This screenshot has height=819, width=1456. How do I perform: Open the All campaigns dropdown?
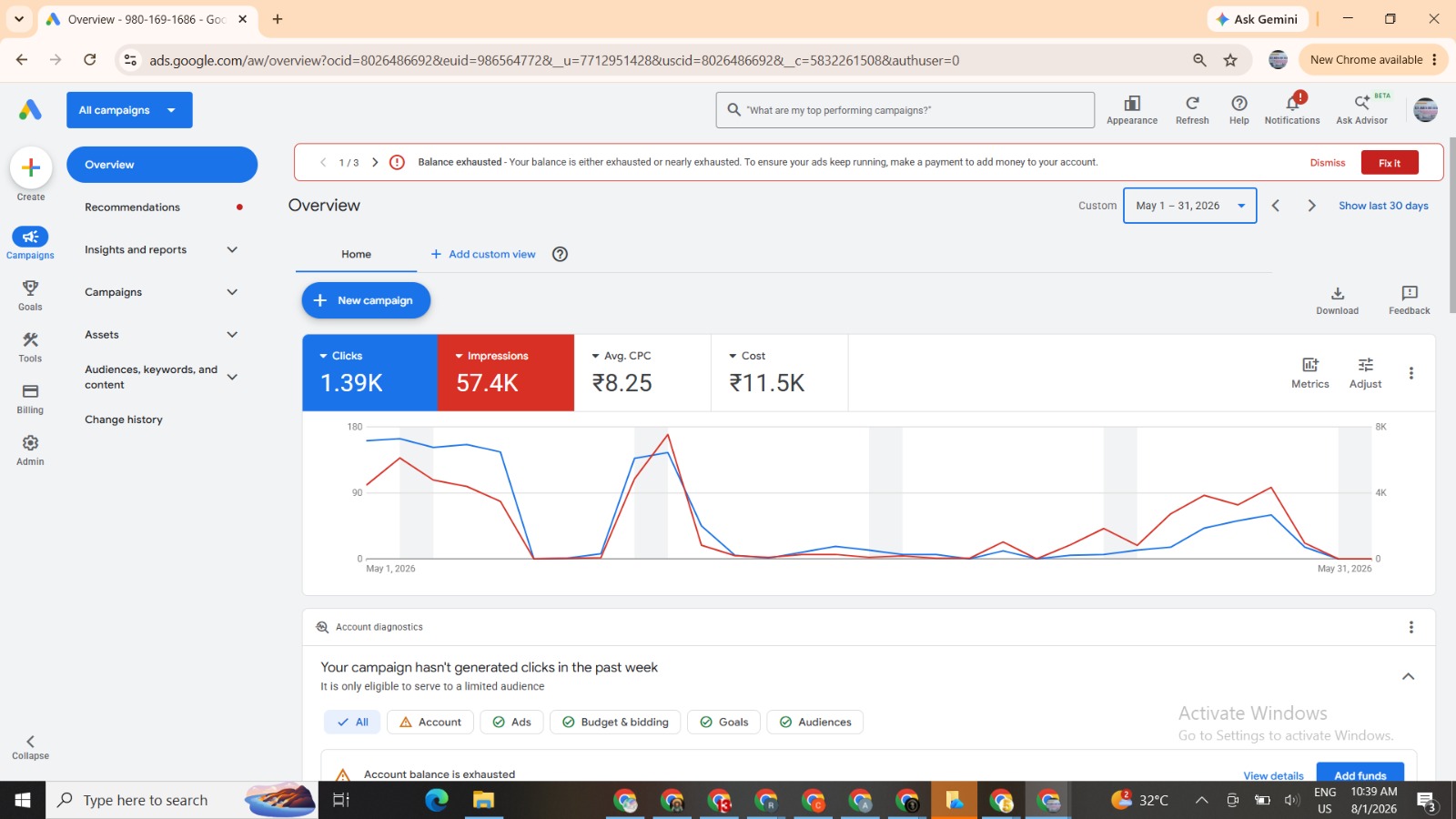pyautogui.click(x=129, y=110)
